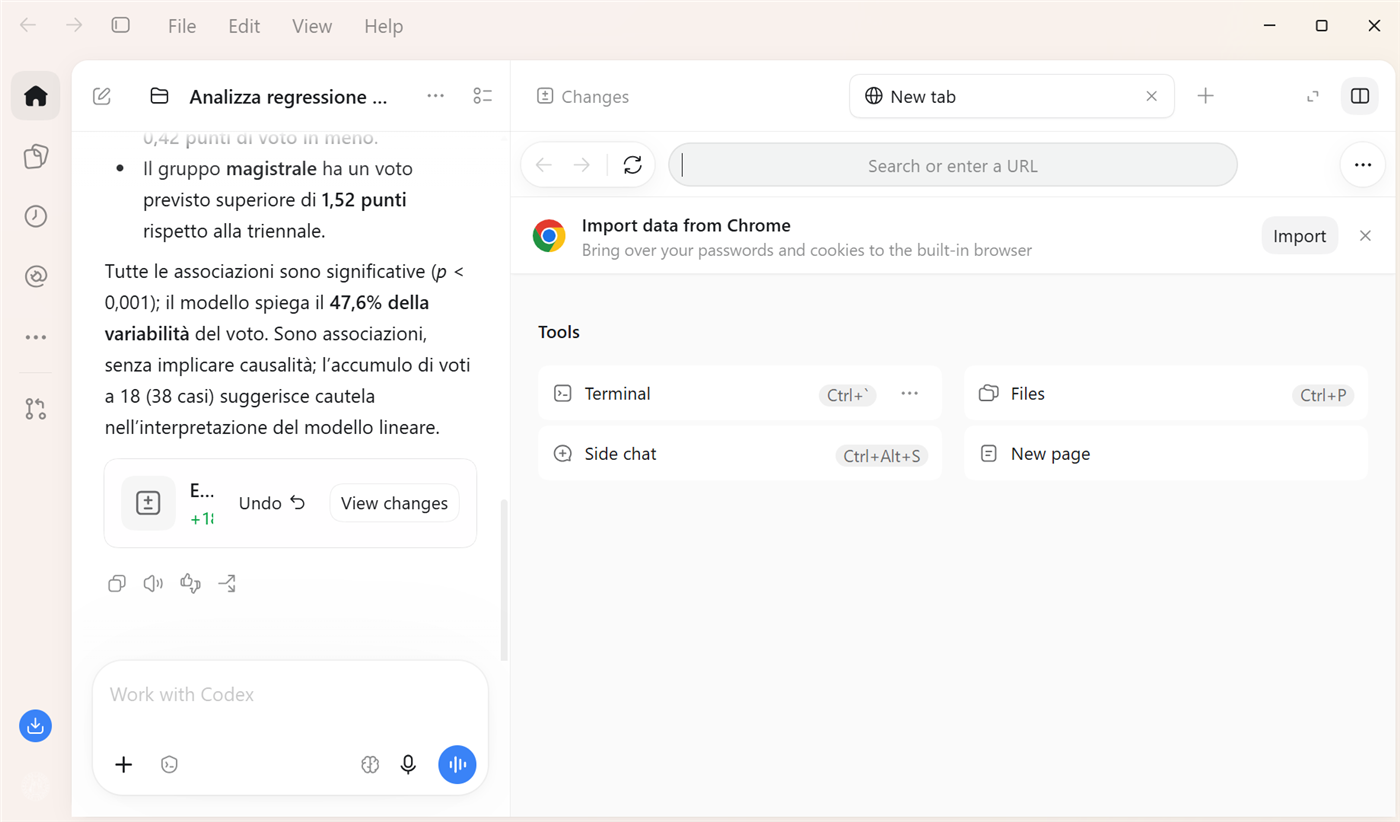The height and width of the screenshot is (822, 1400).
Task: Open the Side chat tool
Action: (740, 454)
